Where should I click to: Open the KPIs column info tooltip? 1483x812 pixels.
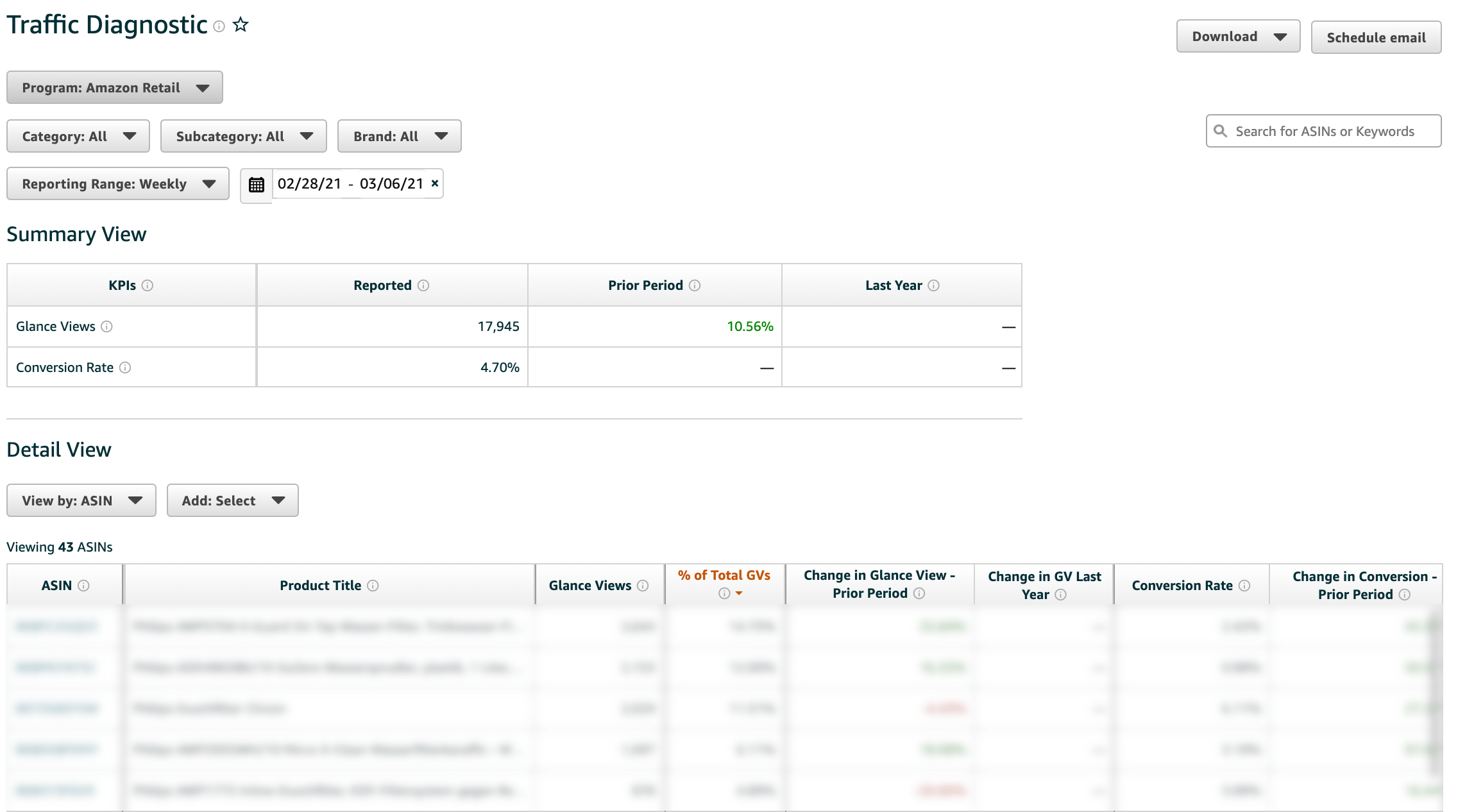pos(149,285)
